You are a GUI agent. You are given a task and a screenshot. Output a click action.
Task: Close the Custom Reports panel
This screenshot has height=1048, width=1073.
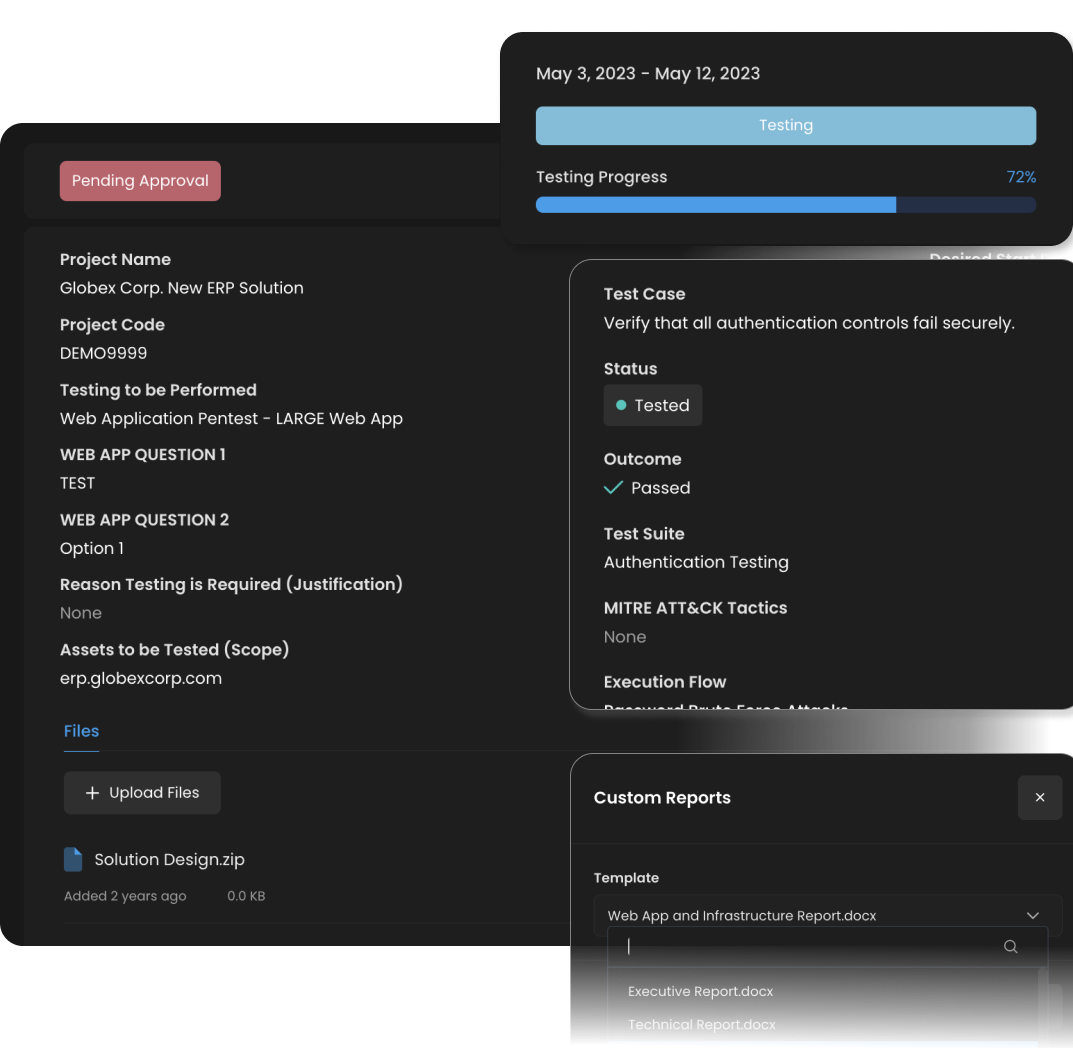1040,798
